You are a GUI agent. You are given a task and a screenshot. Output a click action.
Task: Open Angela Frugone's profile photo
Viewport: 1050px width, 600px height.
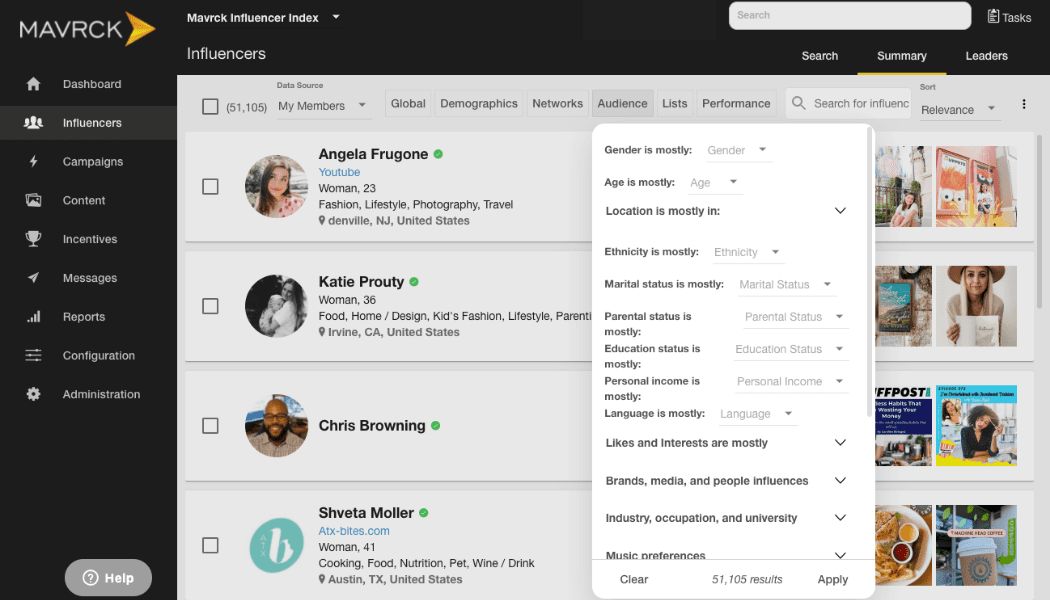tap(277, 186)
